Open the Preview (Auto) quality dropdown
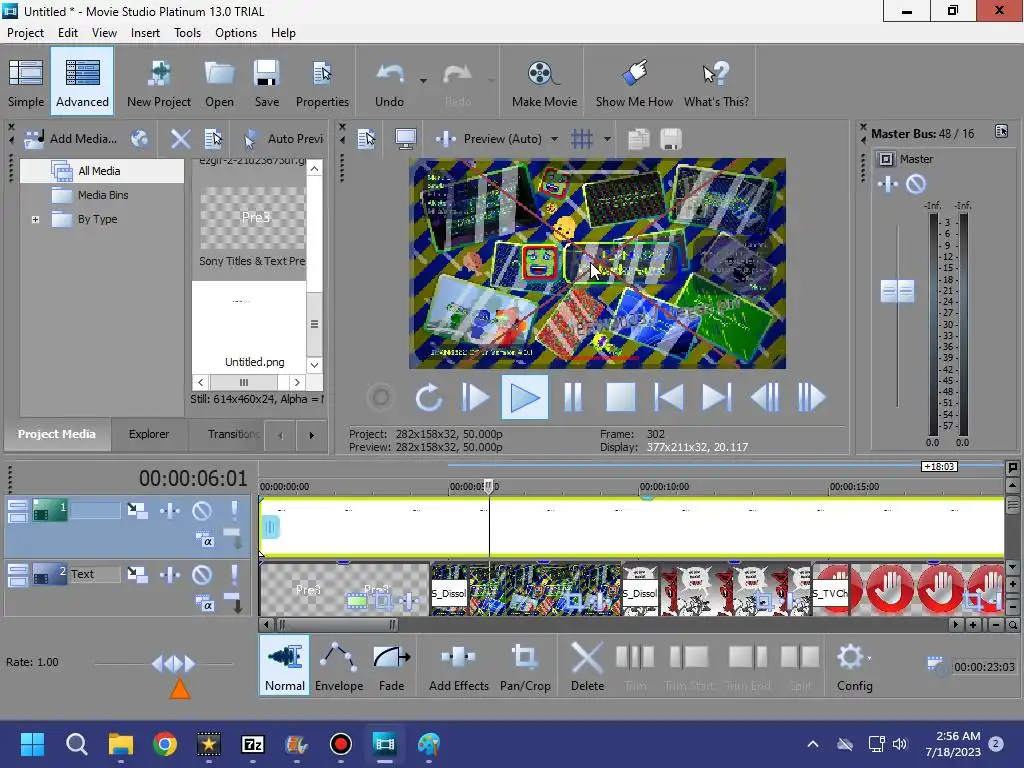The width and height of the screenshot is (1024, 768). click(x=554, y=139)
